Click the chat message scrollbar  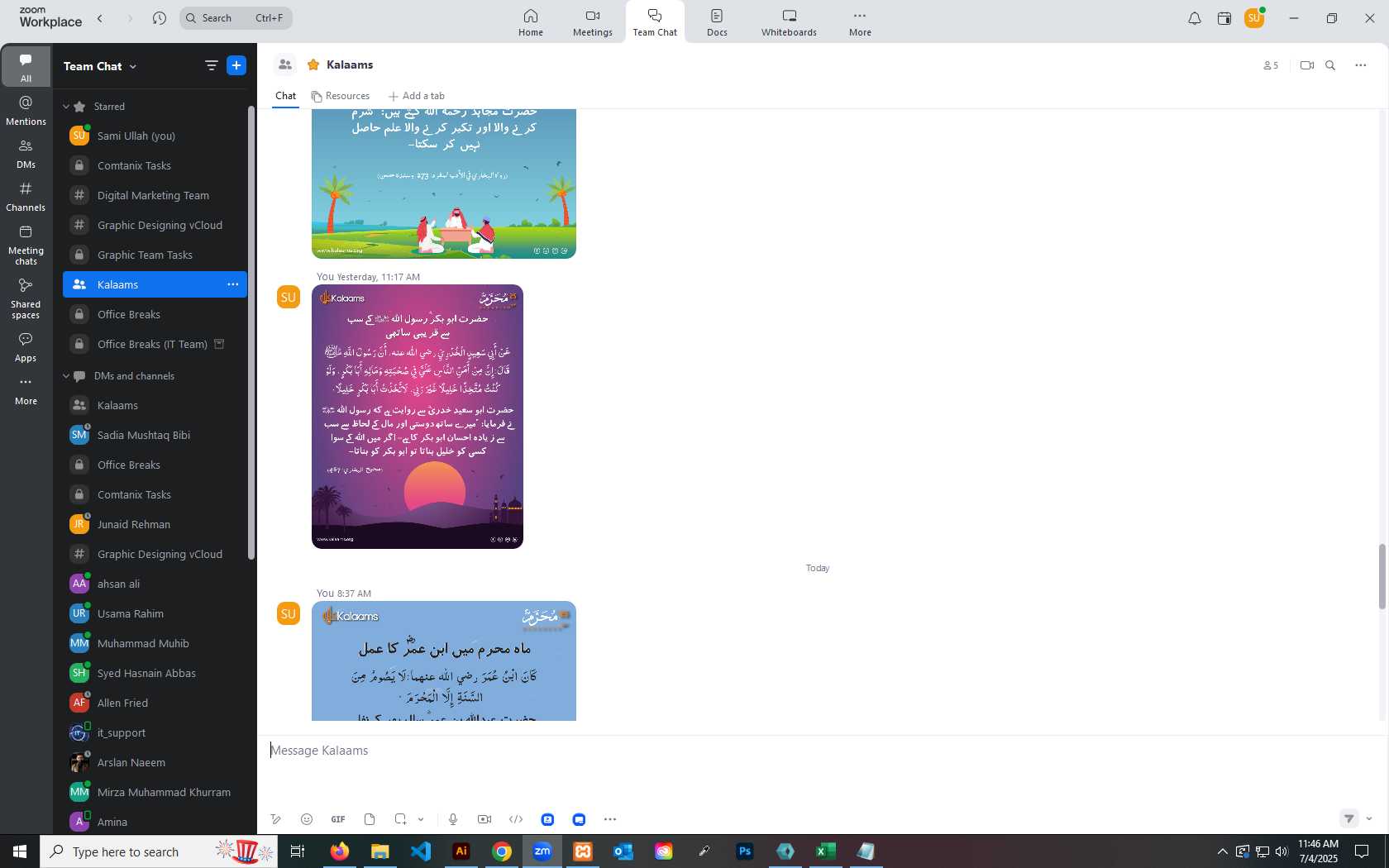pyautogui.click(x=1382, y=576)
